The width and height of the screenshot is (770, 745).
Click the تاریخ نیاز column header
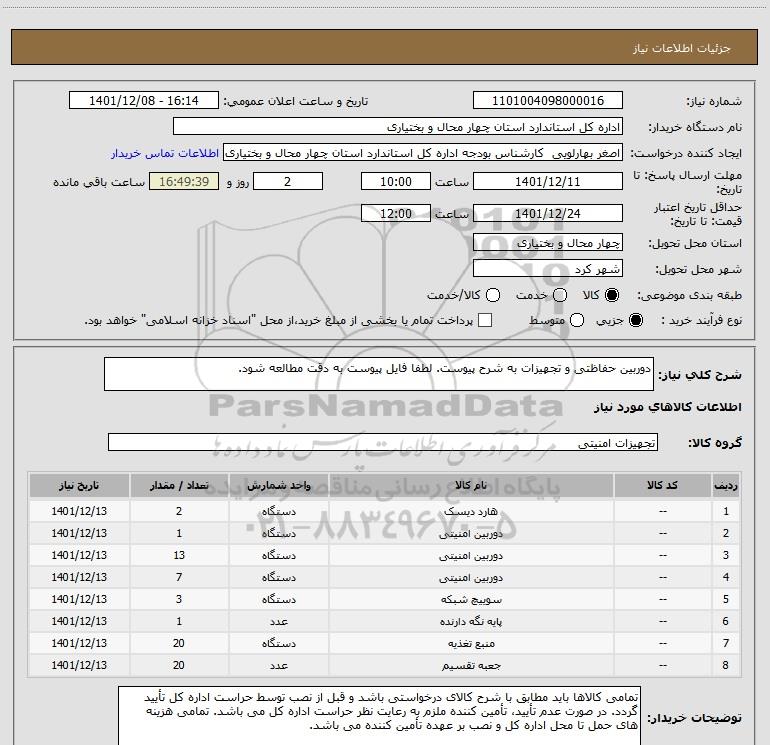[x=79, y=486]
